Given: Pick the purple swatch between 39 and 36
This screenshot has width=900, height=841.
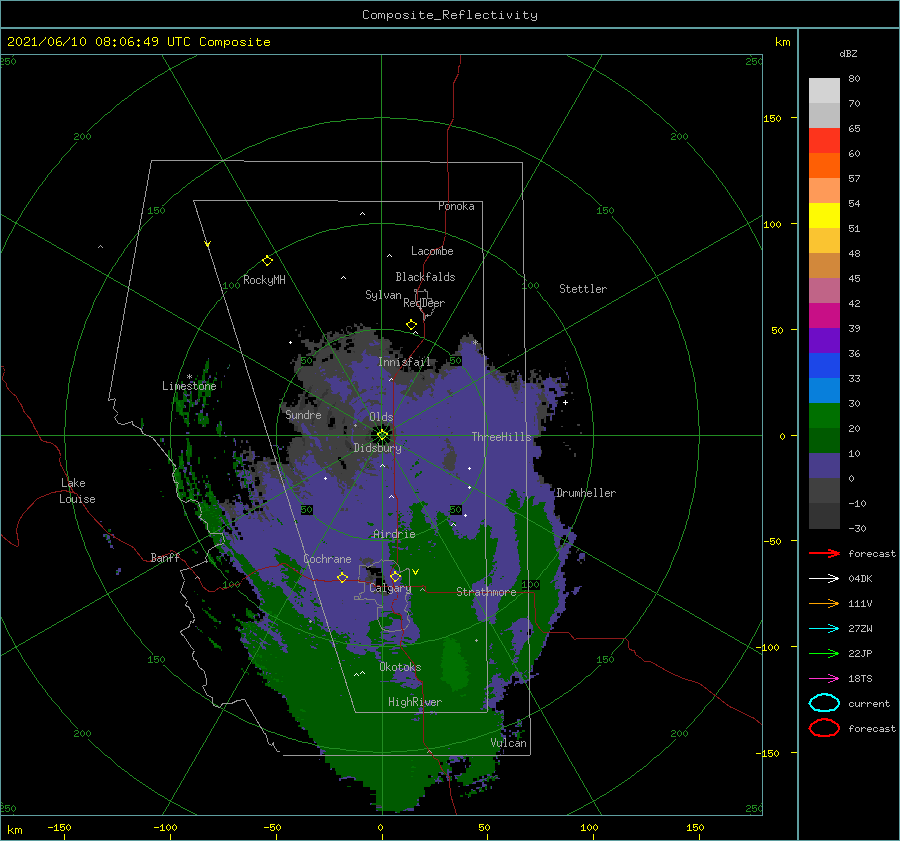Looking at the screenshot, I should pos(824,341).
